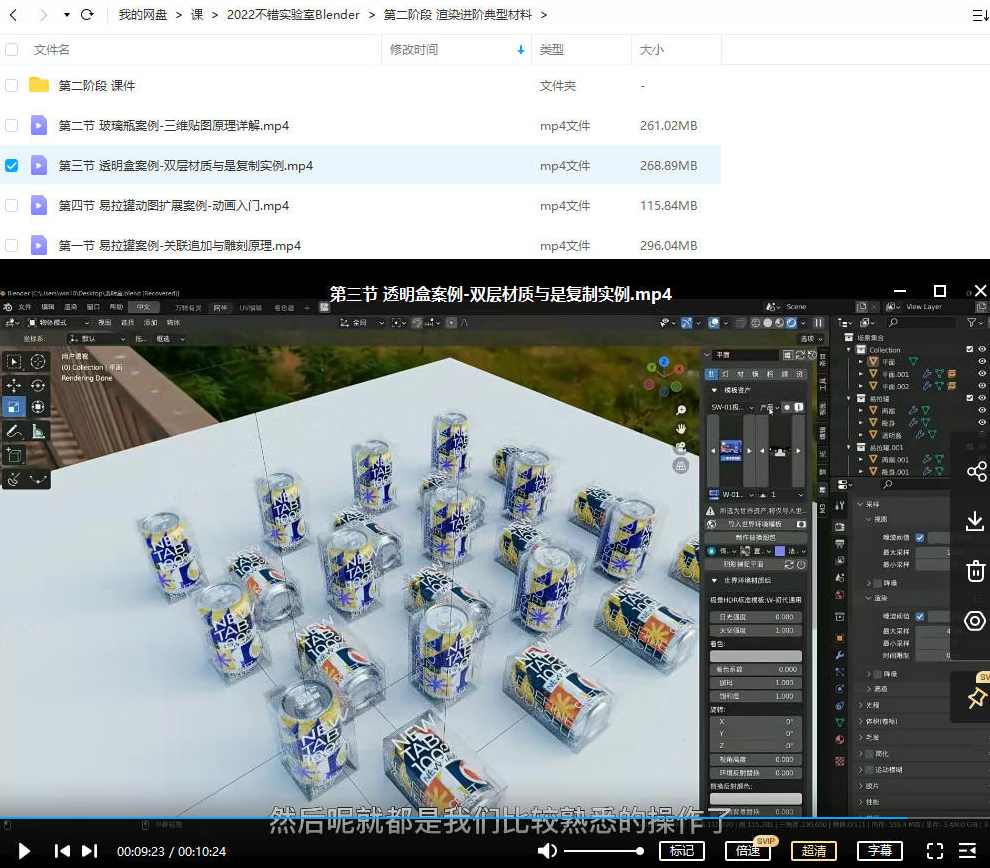Screen dimensions: 990x868
Task: Select the Annotate tool in Blender's toolbar
Action: [x=14, y=430]
